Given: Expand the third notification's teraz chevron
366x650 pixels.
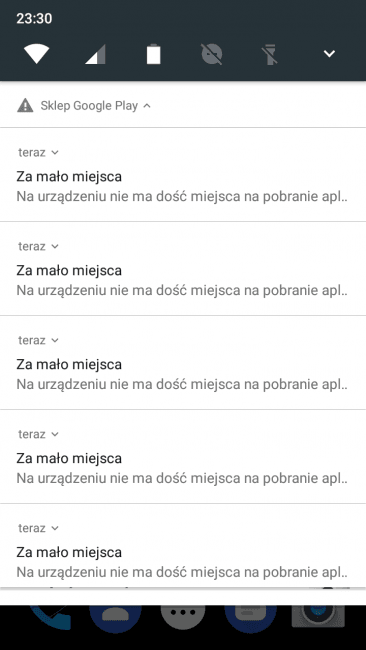Looking at the screenshot, I should [55, 341].
